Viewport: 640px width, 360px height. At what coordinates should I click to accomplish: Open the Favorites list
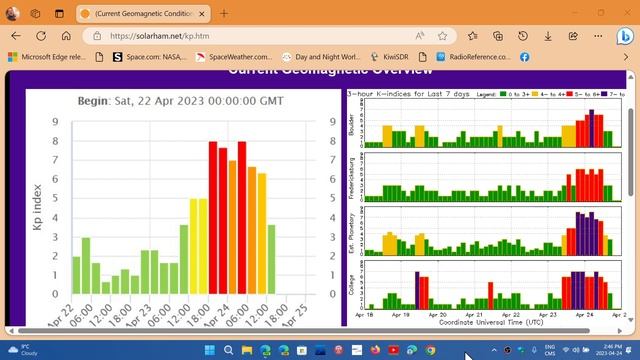pyautogui.click(x=473, y=36)
